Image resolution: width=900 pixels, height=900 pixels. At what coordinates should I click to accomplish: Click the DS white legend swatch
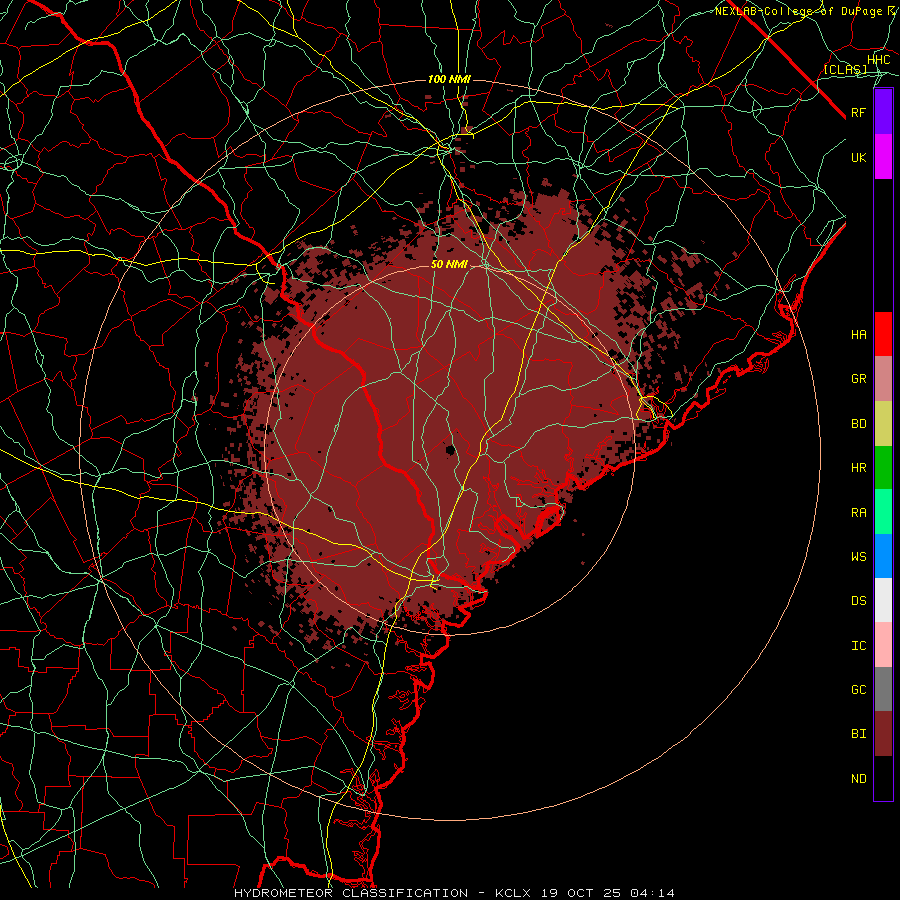[x=883, y=600]
